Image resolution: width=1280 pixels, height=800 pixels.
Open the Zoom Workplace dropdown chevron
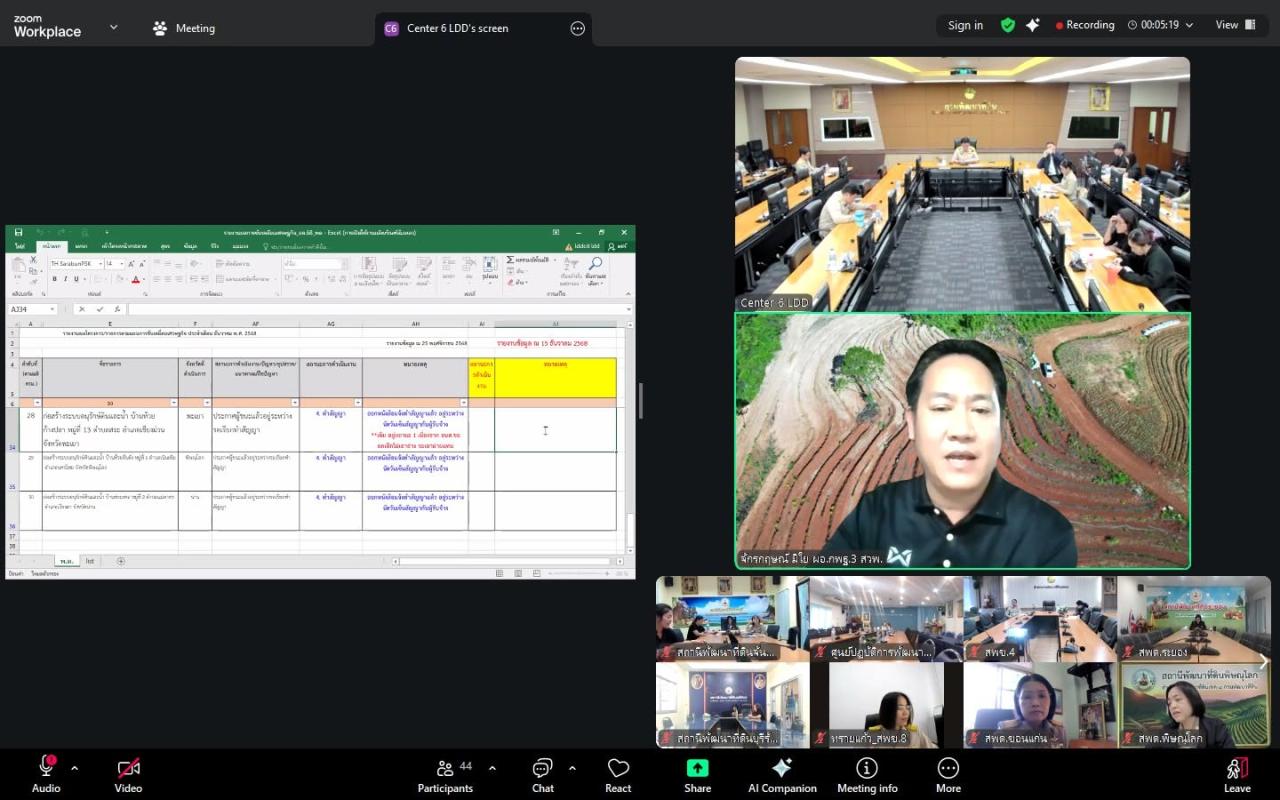point(113,27)
